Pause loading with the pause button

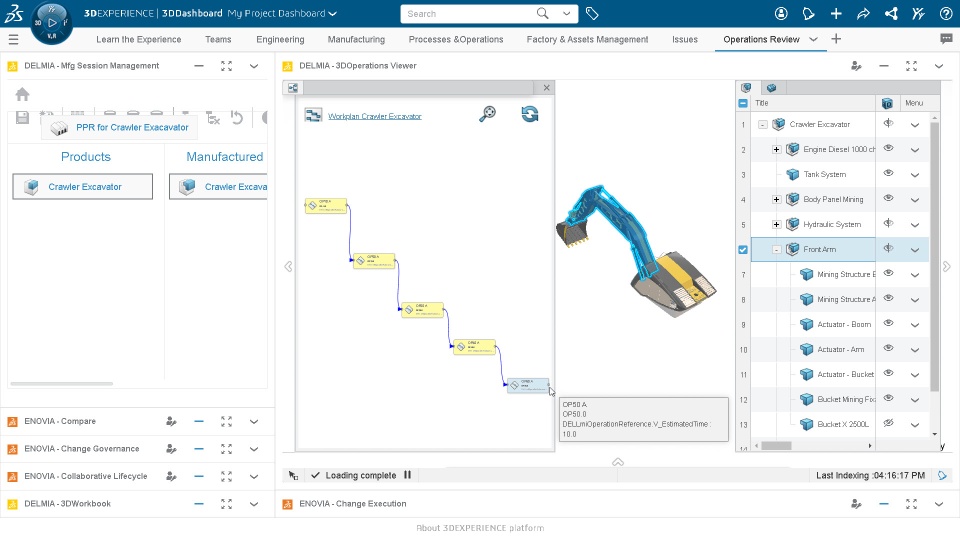coord(407,475)
